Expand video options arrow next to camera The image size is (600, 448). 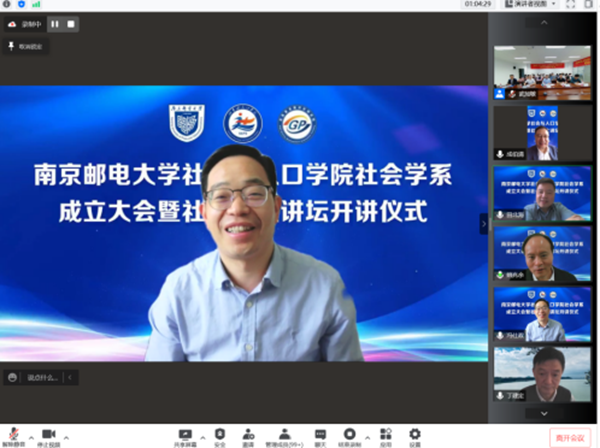pos(66,437)
